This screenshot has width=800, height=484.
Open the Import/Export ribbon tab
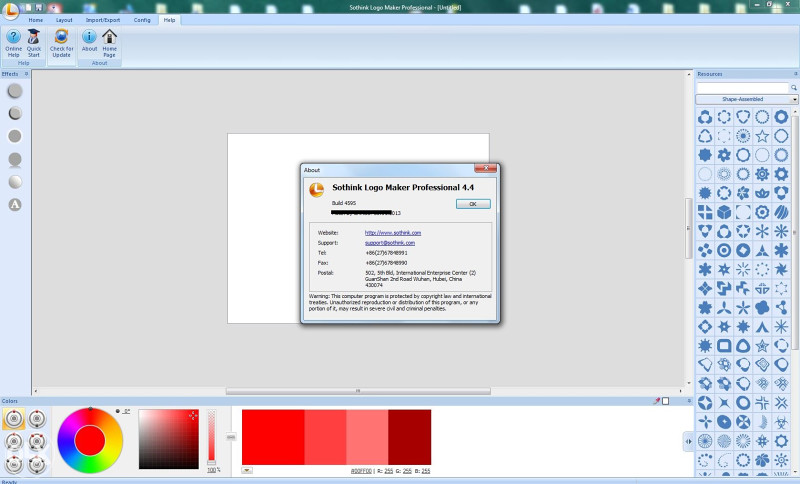[x=103, y=20]
